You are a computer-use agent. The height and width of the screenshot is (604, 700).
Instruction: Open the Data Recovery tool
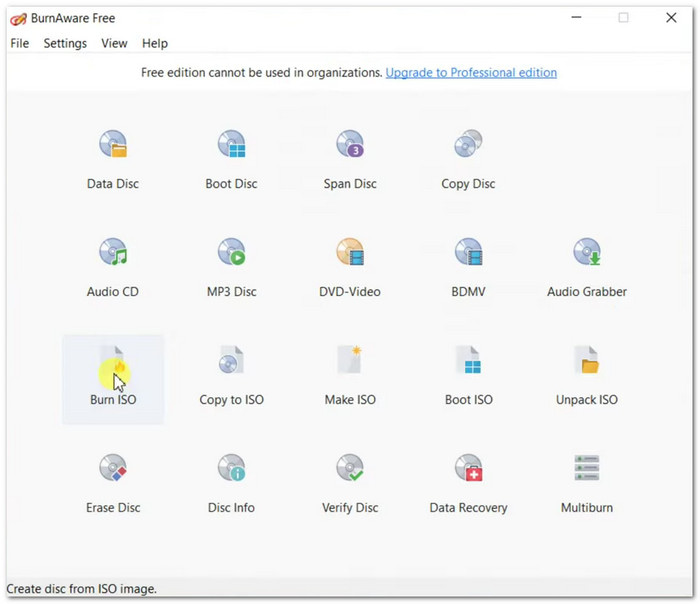coord(468,470)
